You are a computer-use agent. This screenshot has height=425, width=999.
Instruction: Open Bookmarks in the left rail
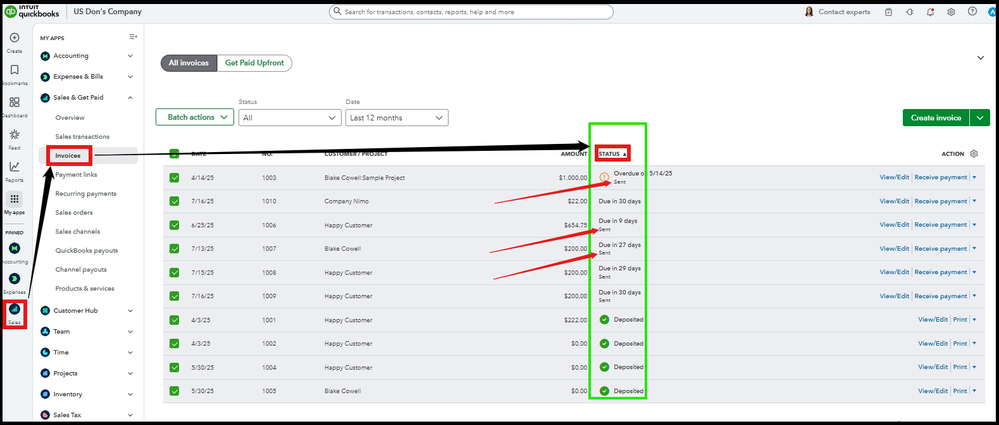(15, 69)
